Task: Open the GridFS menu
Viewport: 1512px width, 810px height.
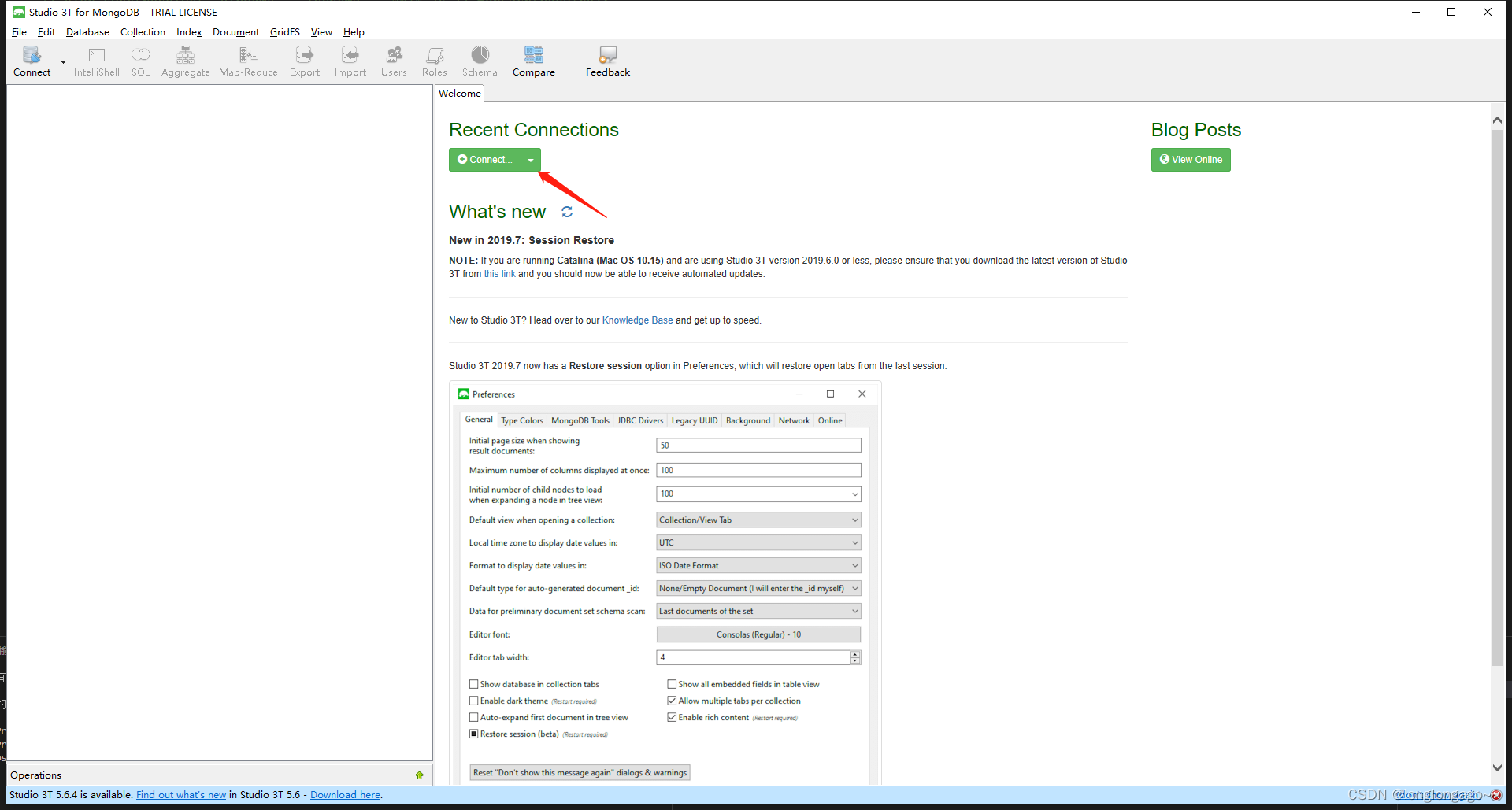Action: pos(284,32)
